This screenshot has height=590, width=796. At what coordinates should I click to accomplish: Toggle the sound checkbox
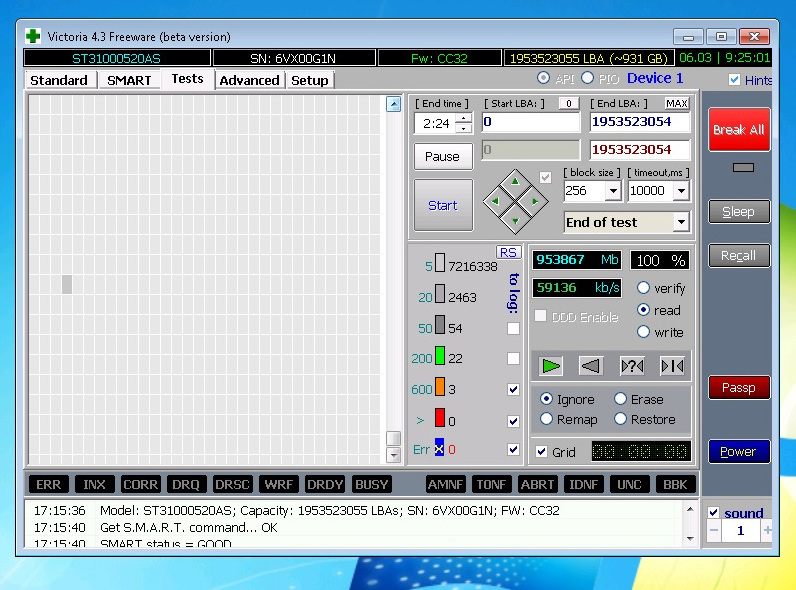(x=713, y=513)
